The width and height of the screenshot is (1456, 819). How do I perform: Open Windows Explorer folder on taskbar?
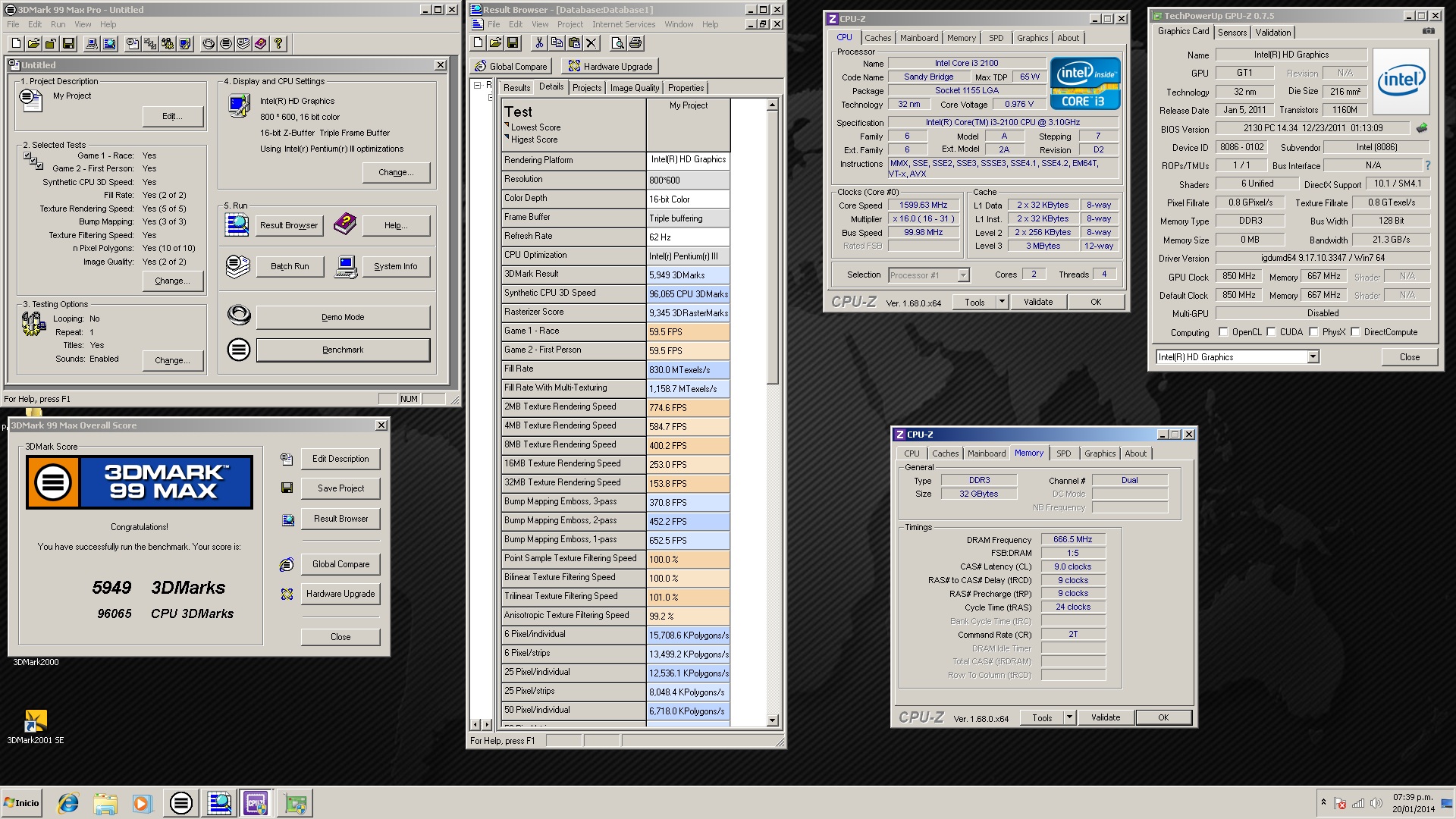pyautogui.click(x=105, y=803)
